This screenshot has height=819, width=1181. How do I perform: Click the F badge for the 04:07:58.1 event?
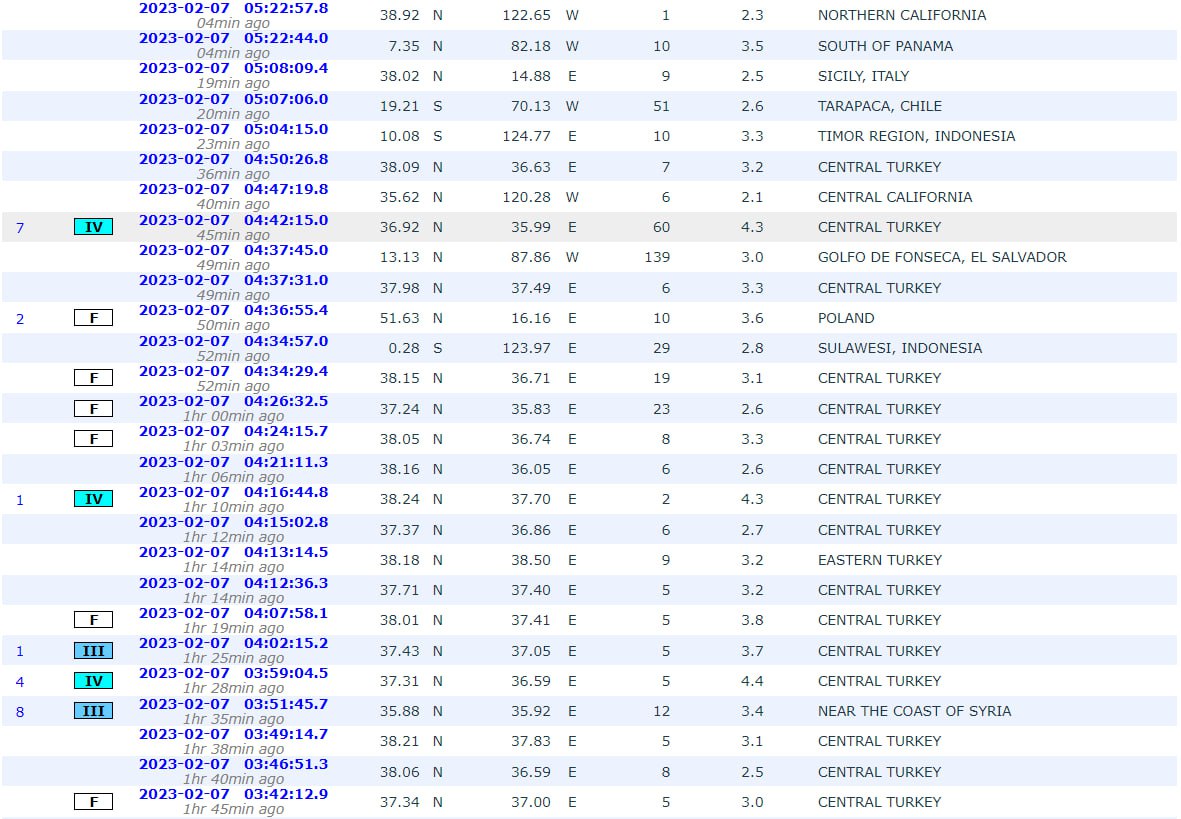pos(93,620)
